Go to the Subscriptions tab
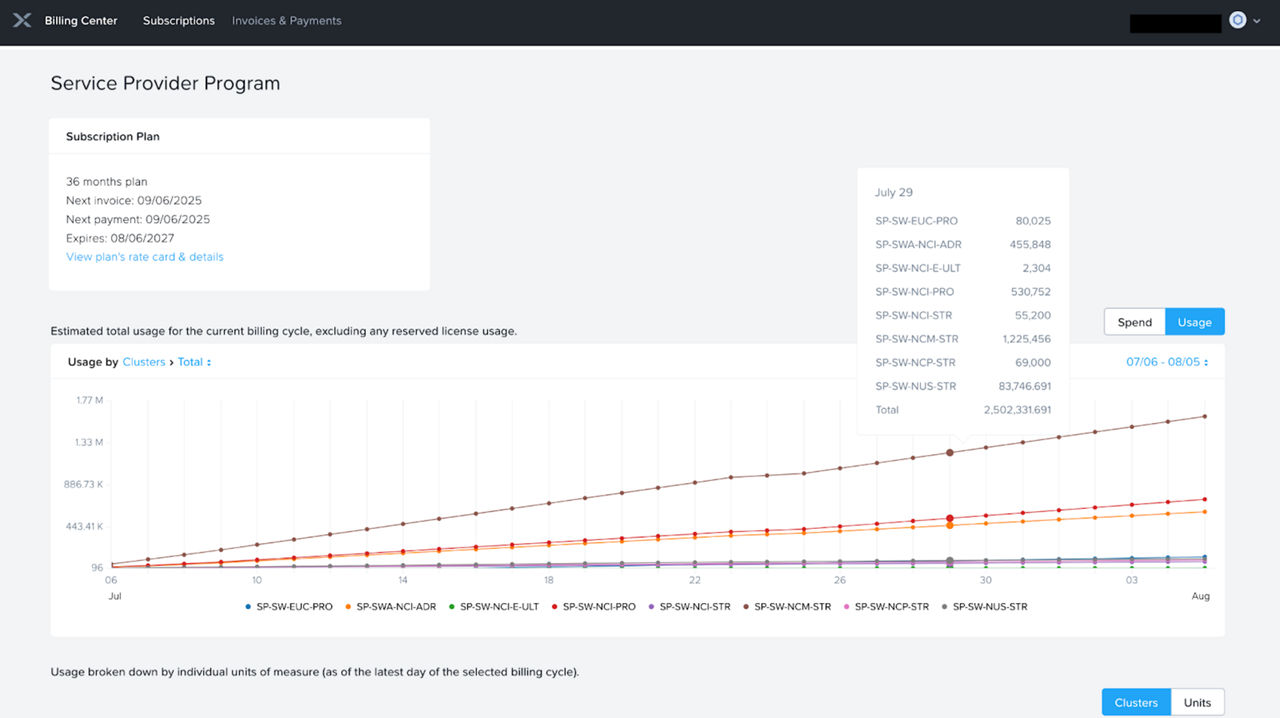Viewport: 1280px width, 718px height. click(178, 20)
